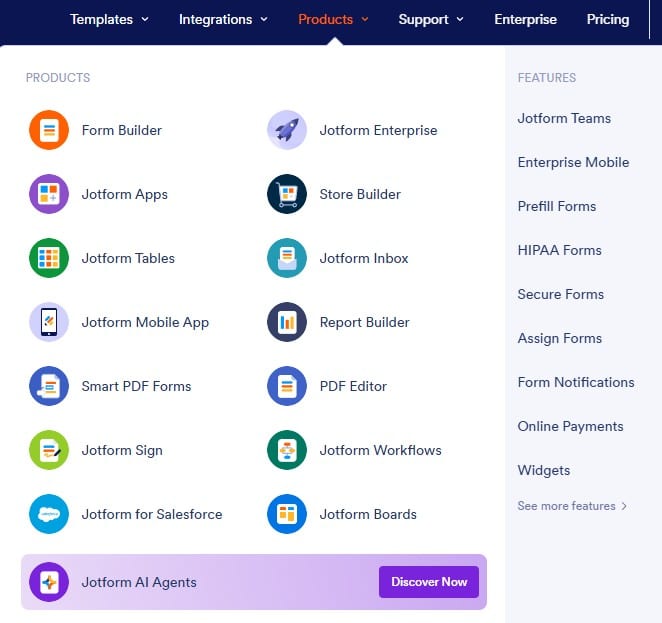The height and width of the screenshot is (623, 662).
Task: Click the Jotform Apps purple icon
Action: click(49, 194)
